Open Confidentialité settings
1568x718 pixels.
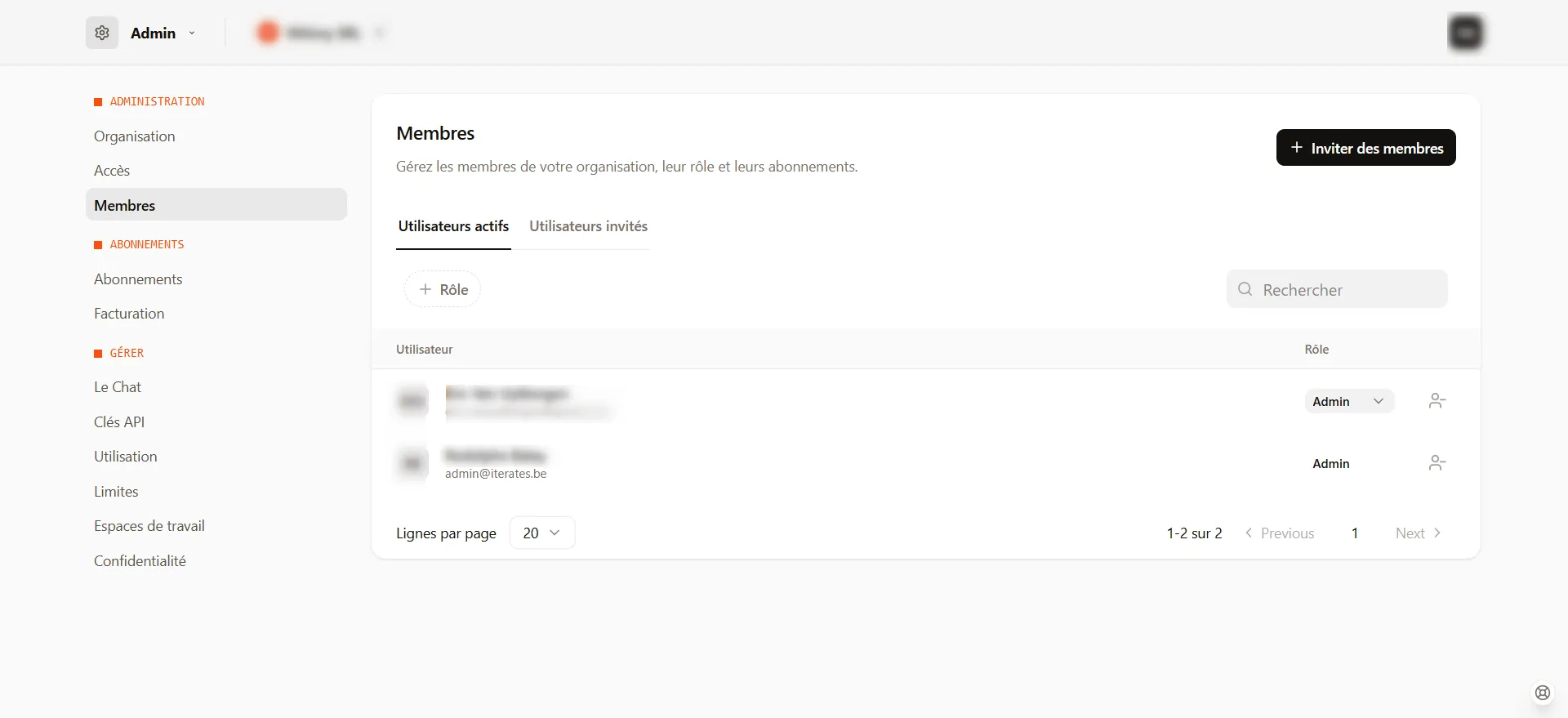click(x=140, y=561)
